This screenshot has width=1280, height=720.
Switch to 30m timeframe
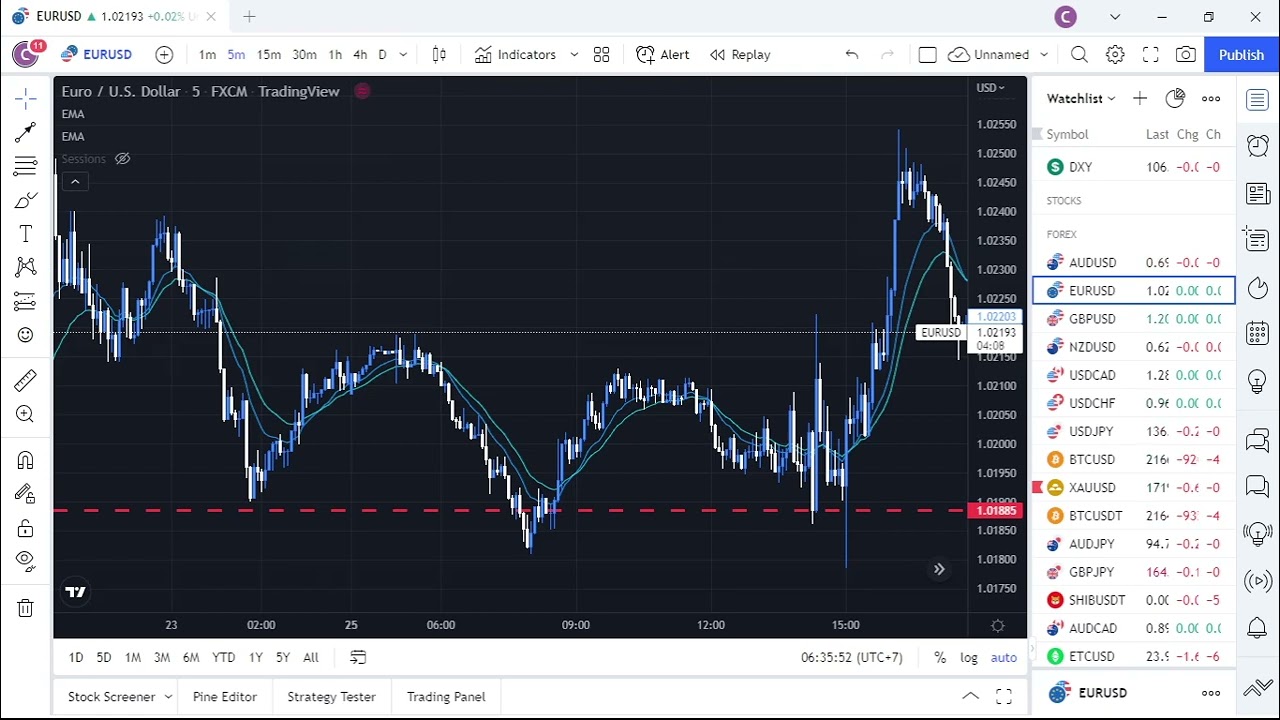304,55
